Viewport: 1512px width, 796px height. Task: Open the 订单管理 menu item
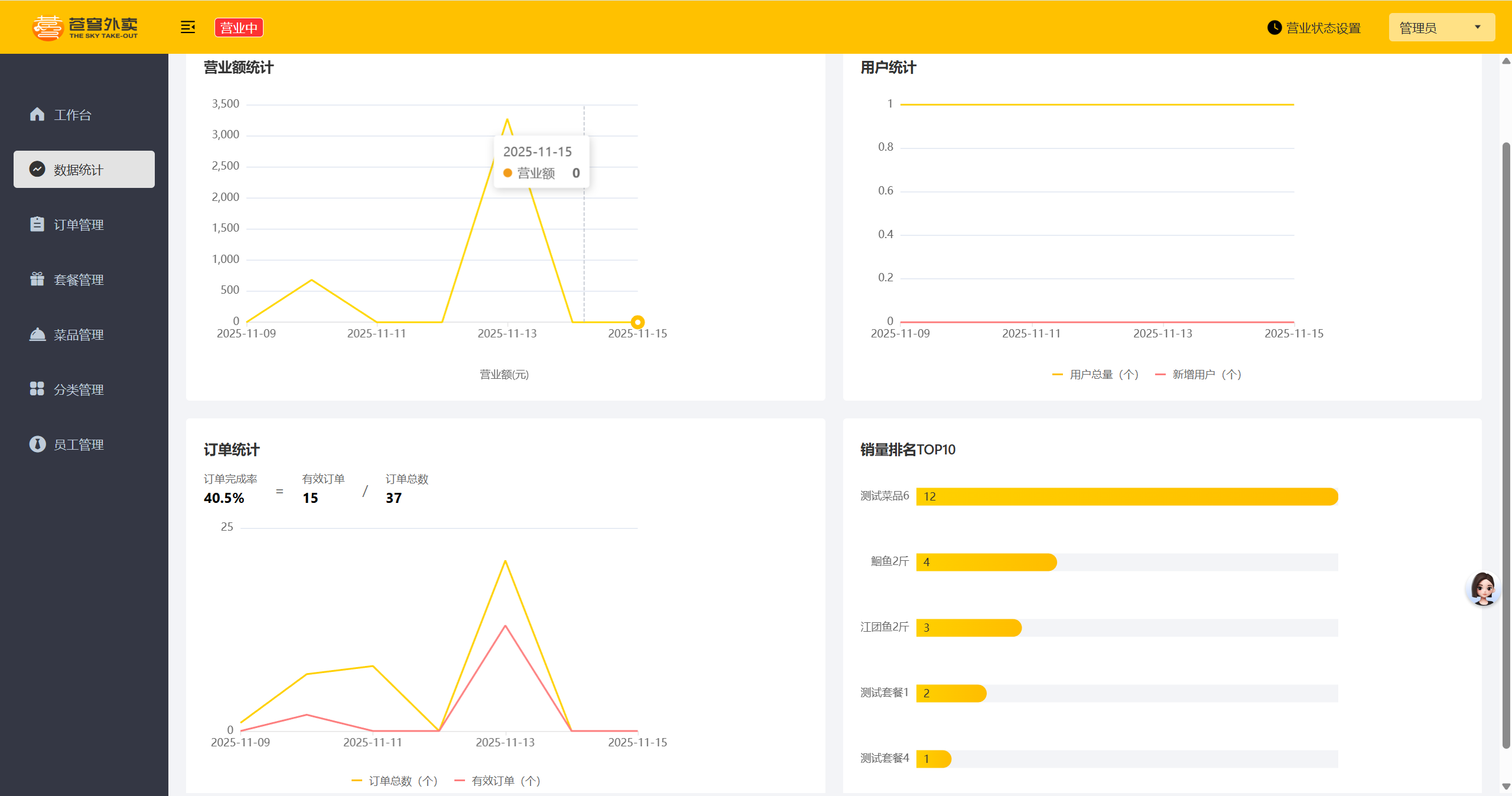tap(79, 225)
